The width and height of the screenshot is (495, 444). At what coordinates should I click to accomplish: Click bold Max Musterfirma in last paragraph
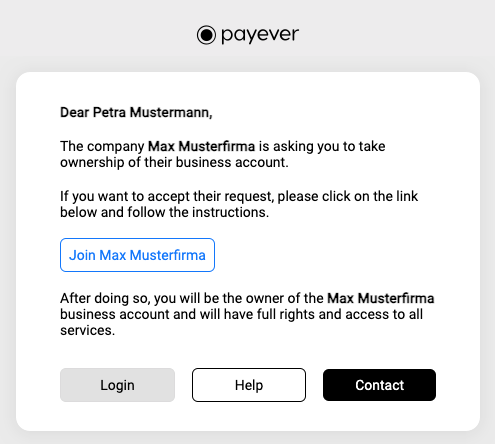pos(381,298)
